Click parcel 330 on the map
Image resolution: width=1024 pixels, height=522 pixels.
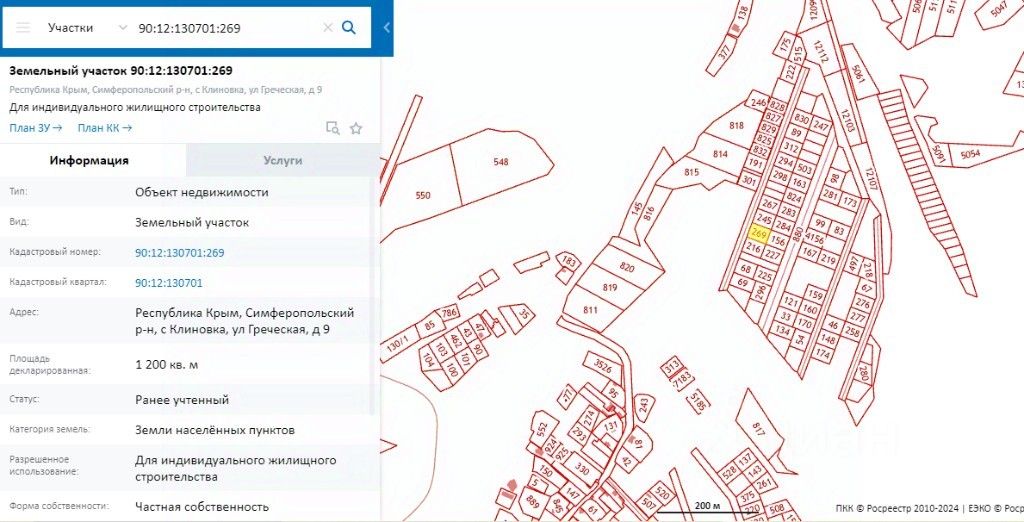pyautogui.click(x=581, y=469)
